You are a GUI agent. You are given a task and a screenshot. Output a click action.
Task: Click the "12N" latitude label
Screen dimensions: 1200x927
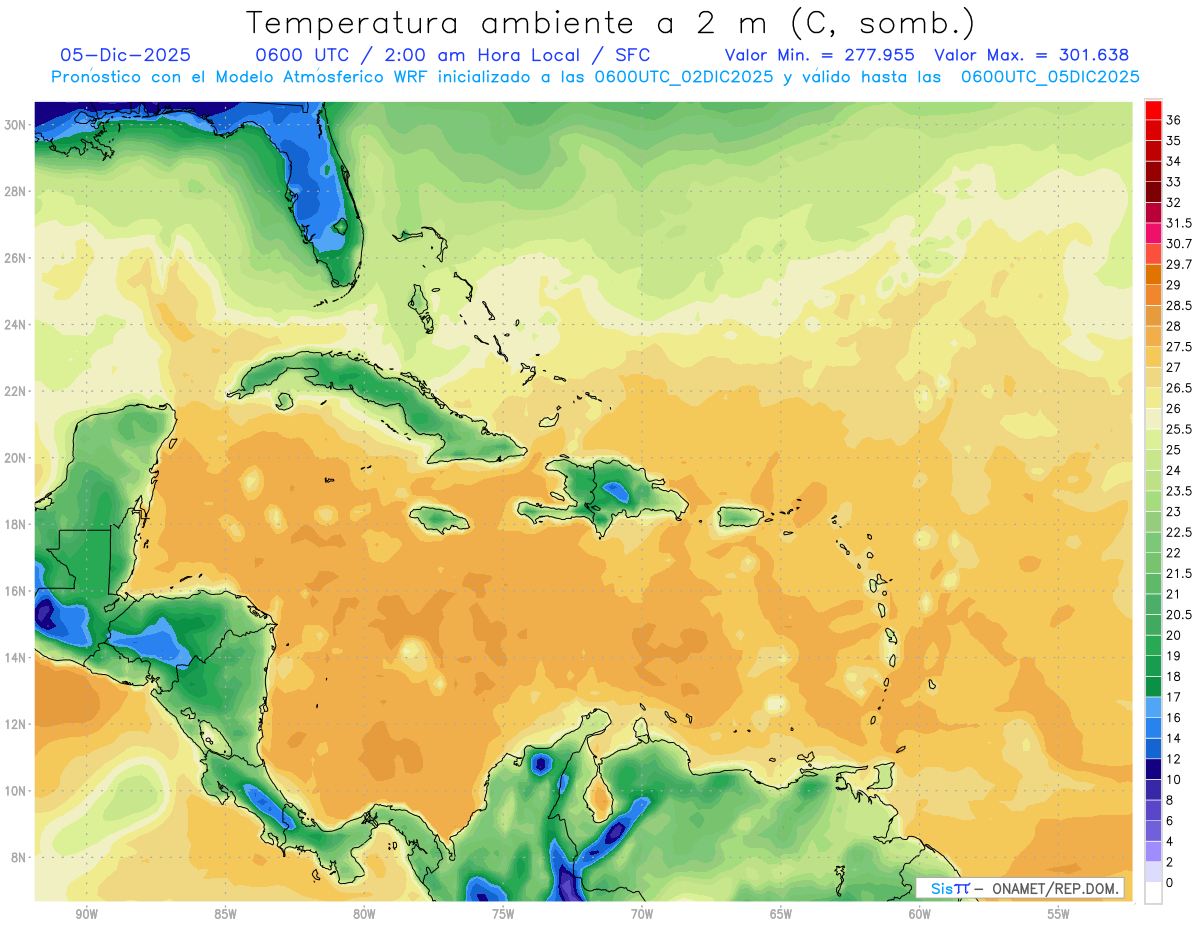coord(15,724)
